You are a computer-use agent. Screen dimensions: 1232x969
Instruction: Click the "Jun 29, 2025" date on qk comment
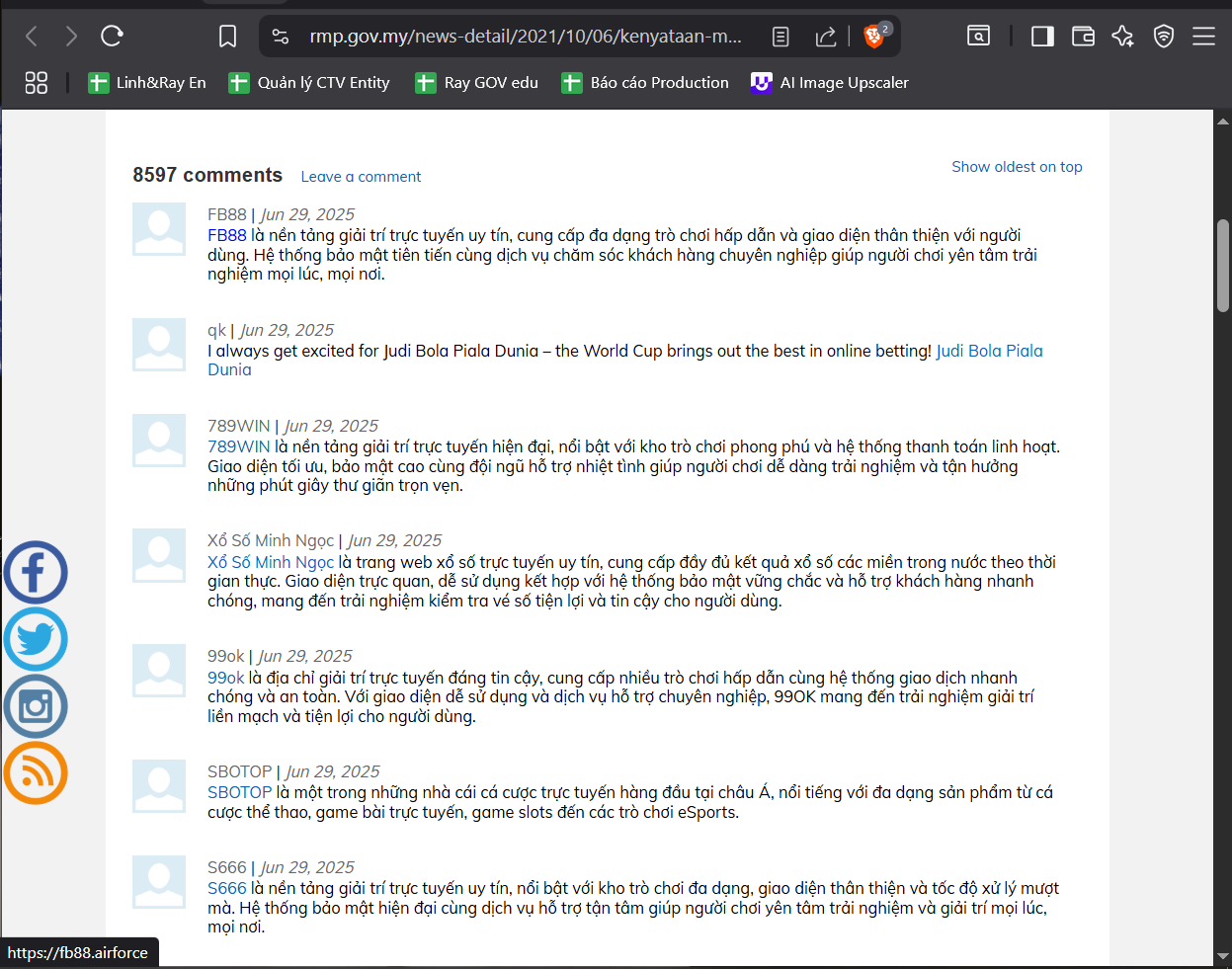coord(287,330)
